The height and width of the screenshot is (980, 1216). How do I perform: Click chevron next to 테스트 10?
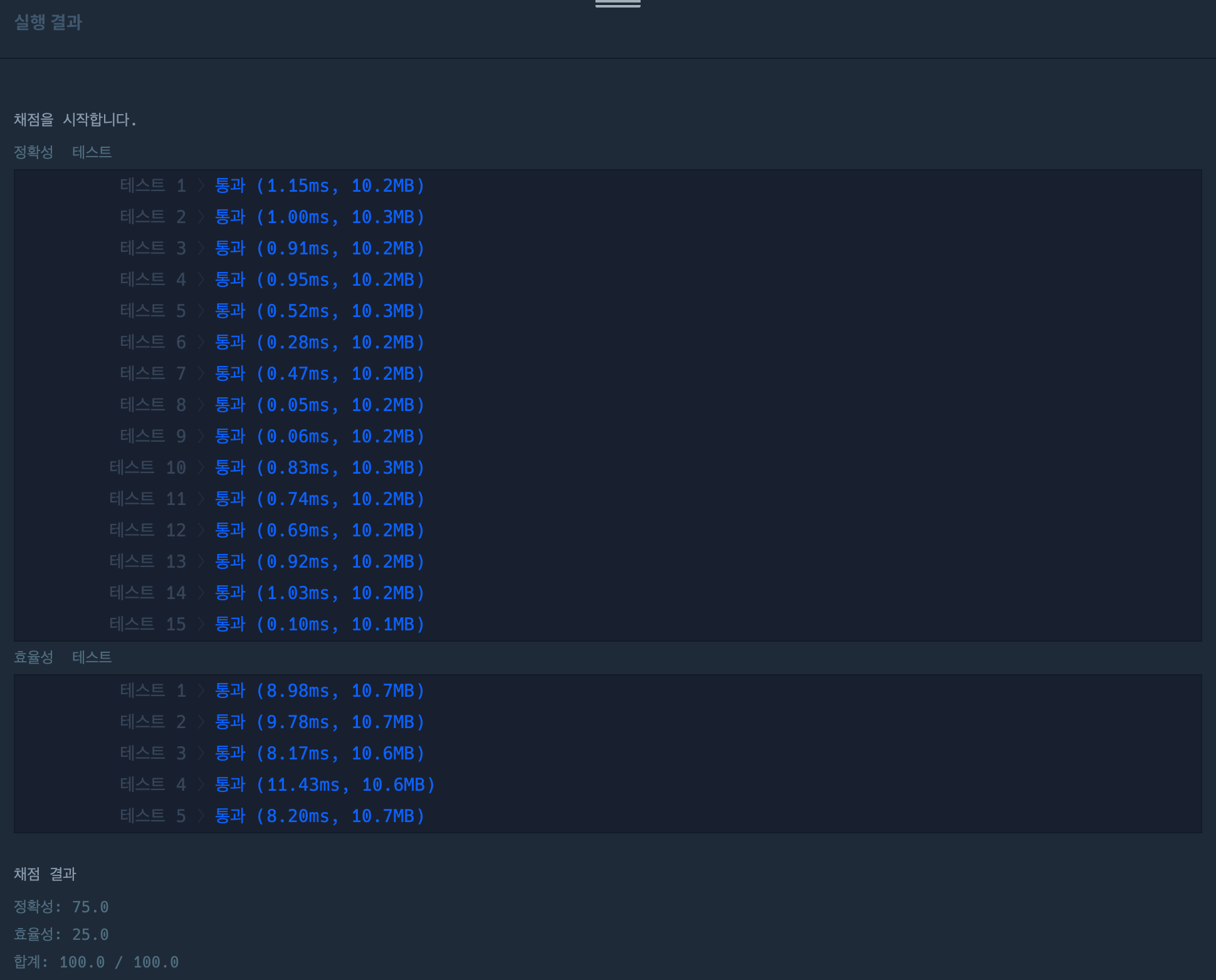201,467
